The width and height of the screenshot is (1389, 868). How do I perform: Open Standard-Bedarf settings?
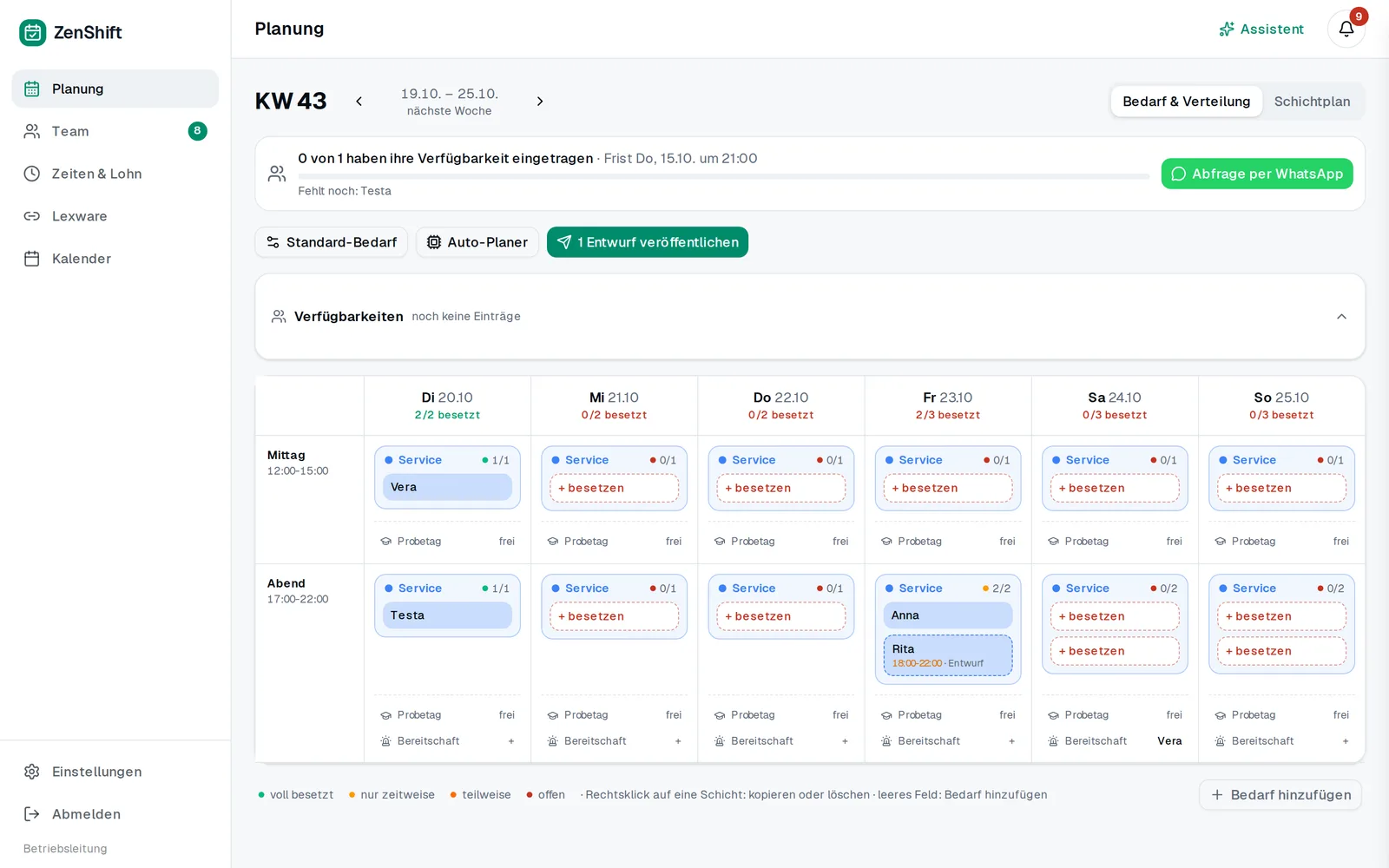pos(332,242)
